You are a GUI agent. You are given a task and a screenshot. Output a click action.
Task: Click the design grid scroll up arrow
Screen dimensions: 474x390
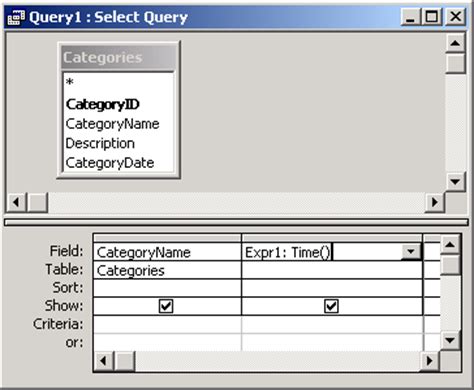tap(450, 245)
